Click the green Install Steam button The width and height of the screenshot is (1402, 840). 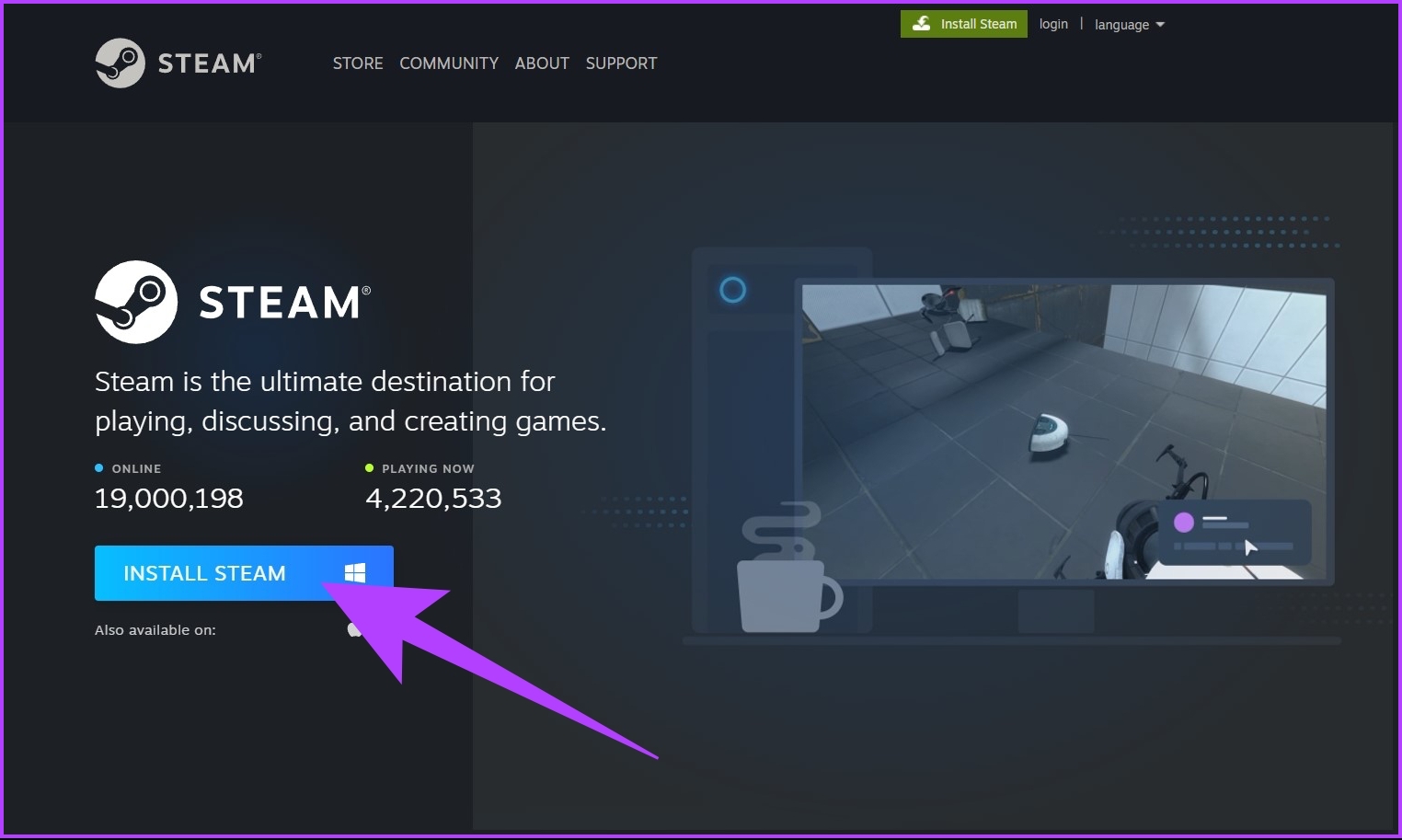click(x=964, y=24)
